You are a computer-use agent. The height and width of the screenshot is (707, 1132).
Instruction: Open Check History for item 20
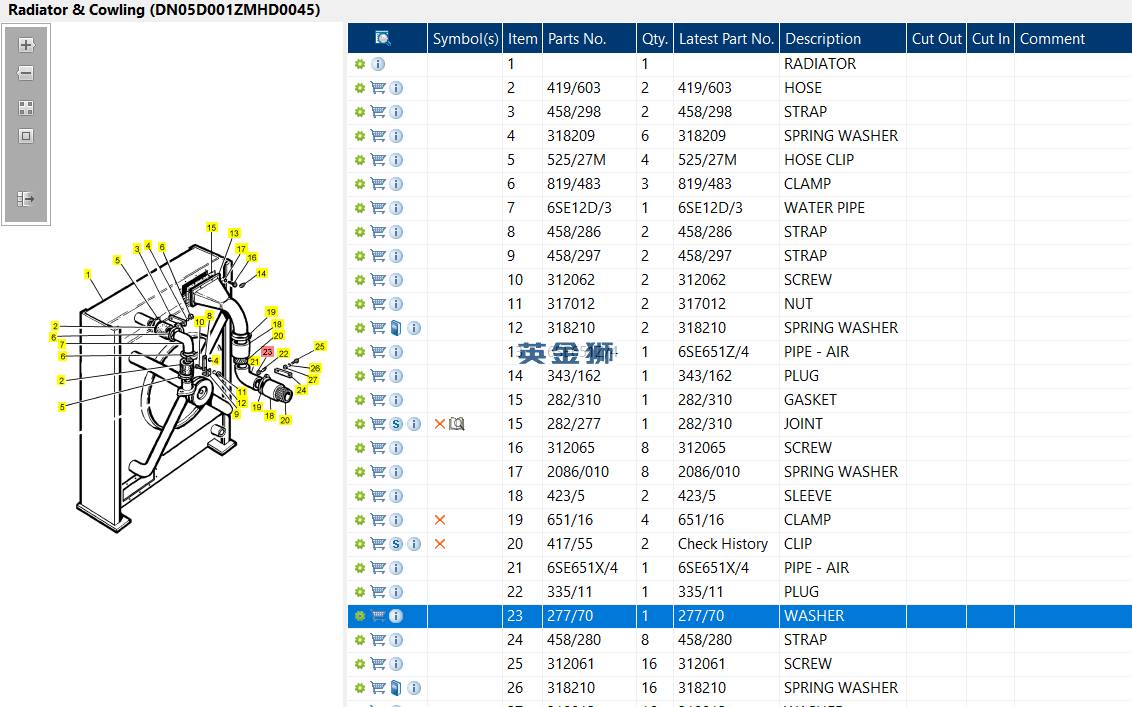click(723, 544)
